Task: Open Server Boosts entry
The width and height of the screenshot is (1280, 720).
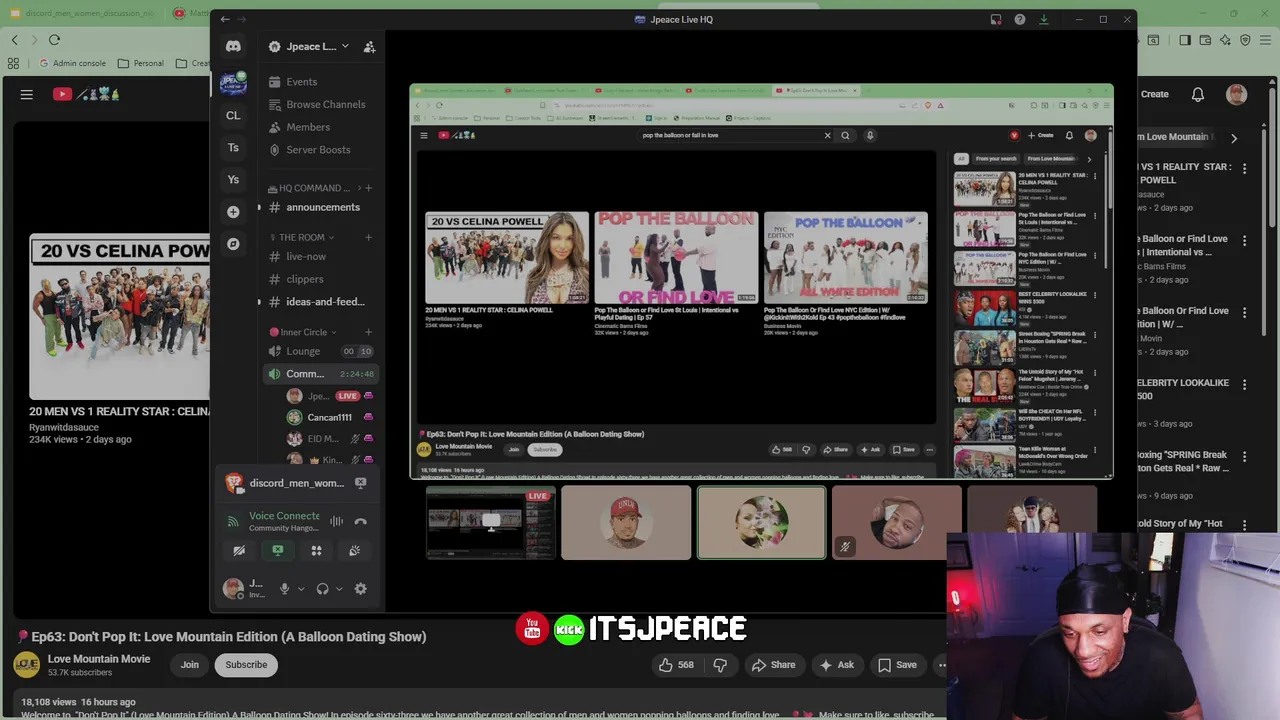Action: pos(309,150)
